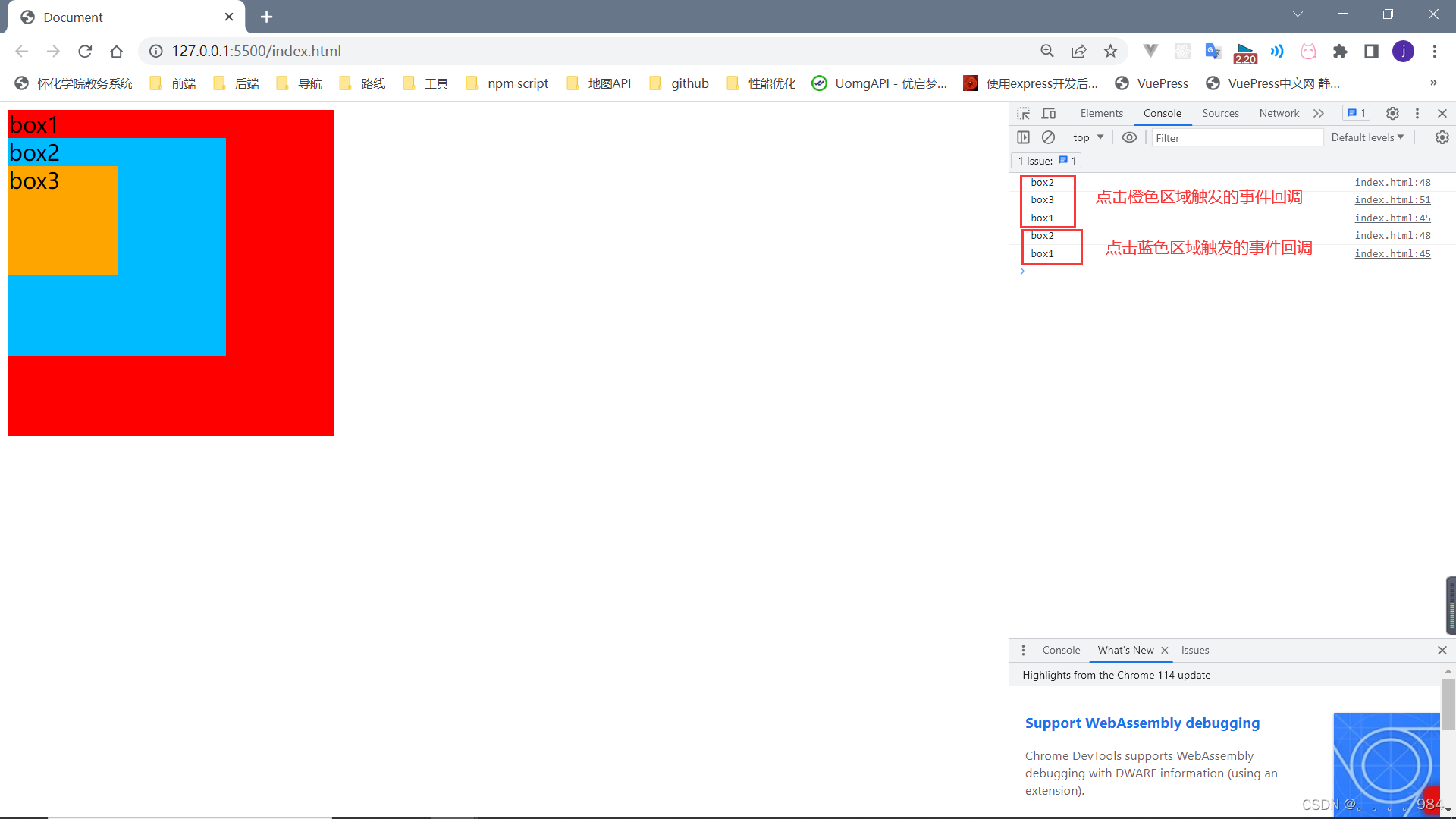The width and height of the screenshot is (1456, 819).
Task: Open the Chrome extensions puzzle icon
Action: click(1340, 51)
